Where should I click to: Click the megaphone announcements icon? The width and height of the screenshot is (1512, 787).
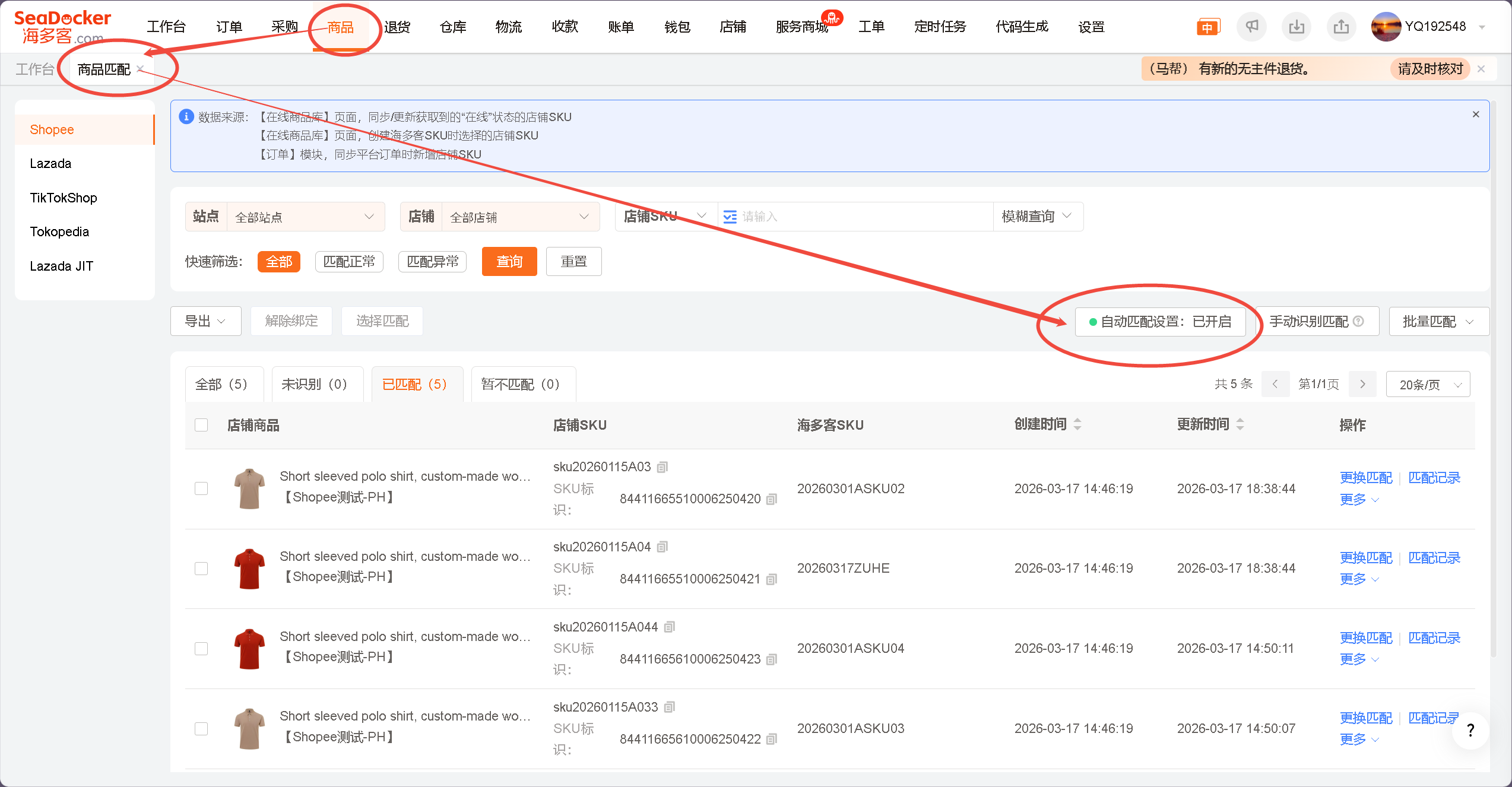coord(1251,27)
